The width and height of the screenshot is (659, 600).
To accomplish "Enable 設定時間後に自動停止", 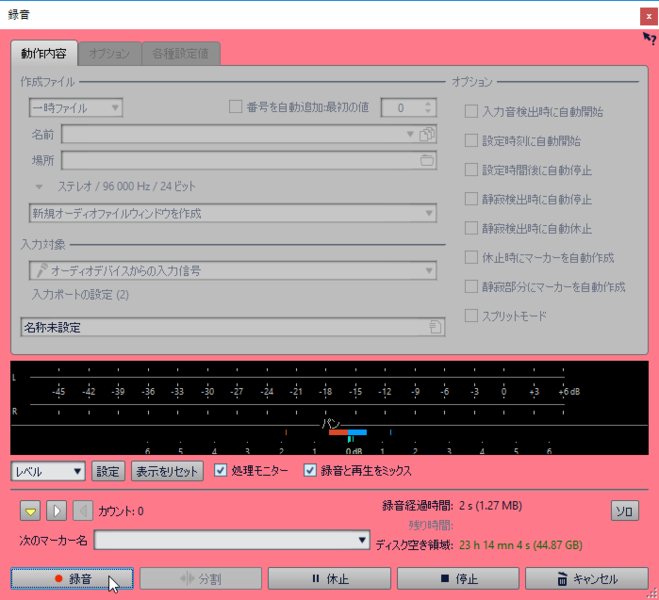I will [471, 170].
